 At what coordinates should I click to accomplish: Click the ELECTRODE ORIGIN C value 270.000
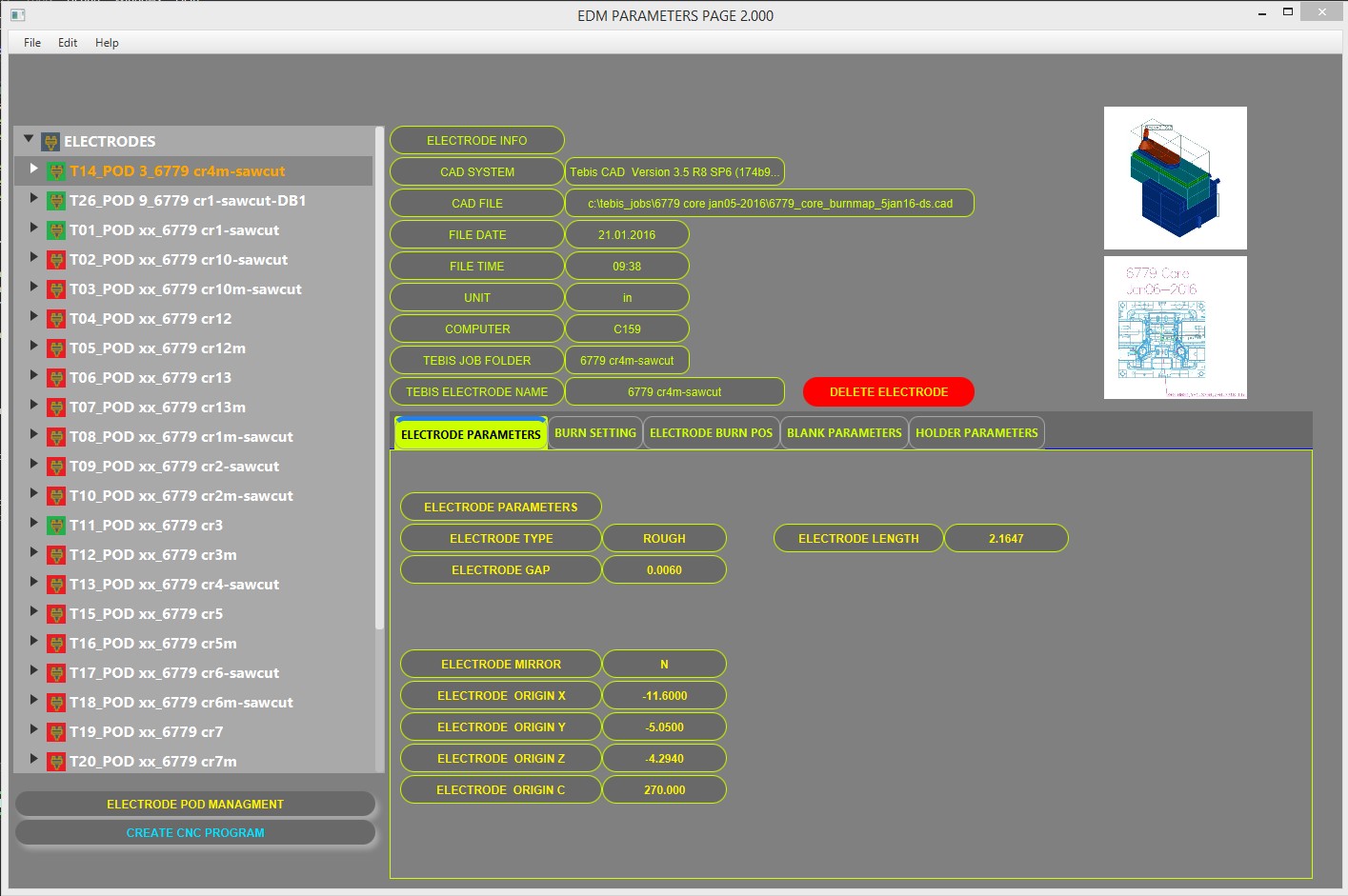coord(665,790)
